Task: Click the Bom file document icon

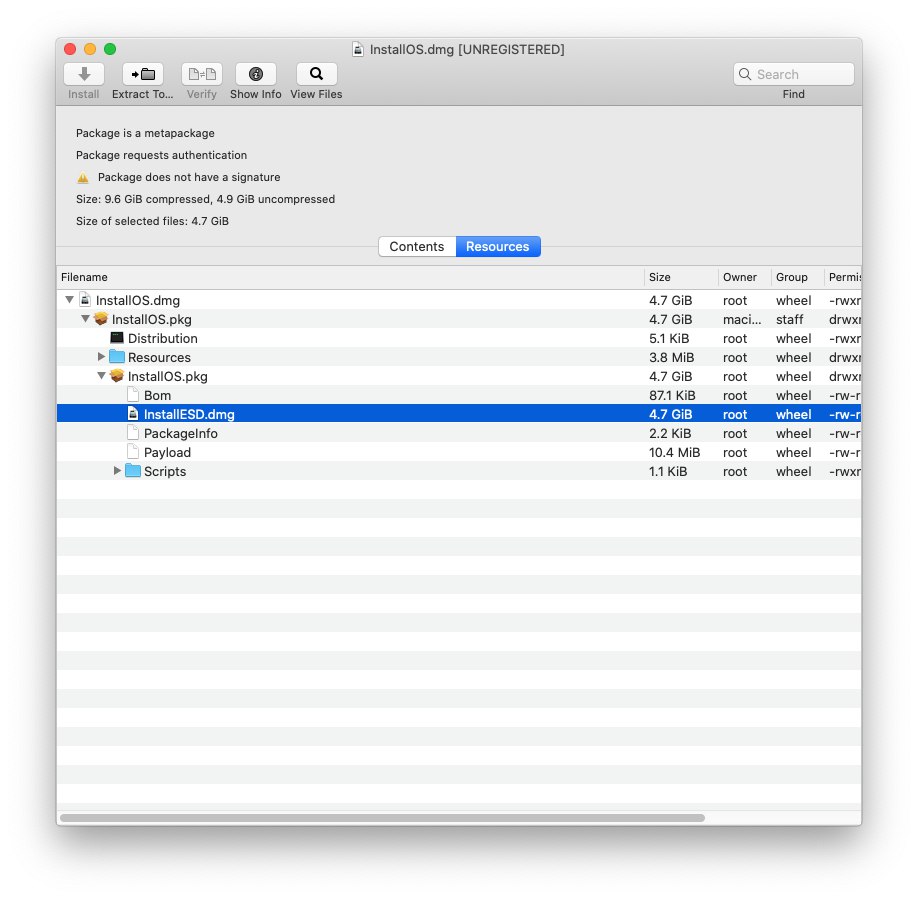Action: tap(133, 395)
